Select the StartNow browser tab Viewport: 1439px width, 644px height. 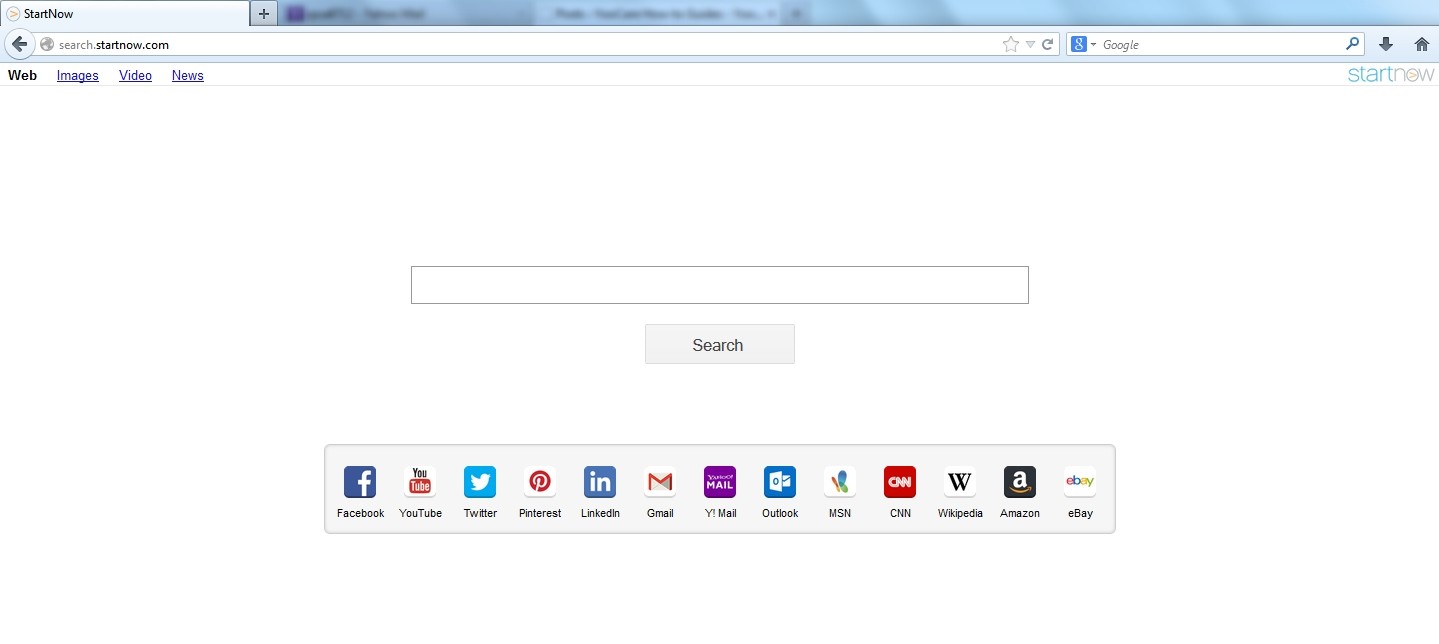click(x=125, y=14)
